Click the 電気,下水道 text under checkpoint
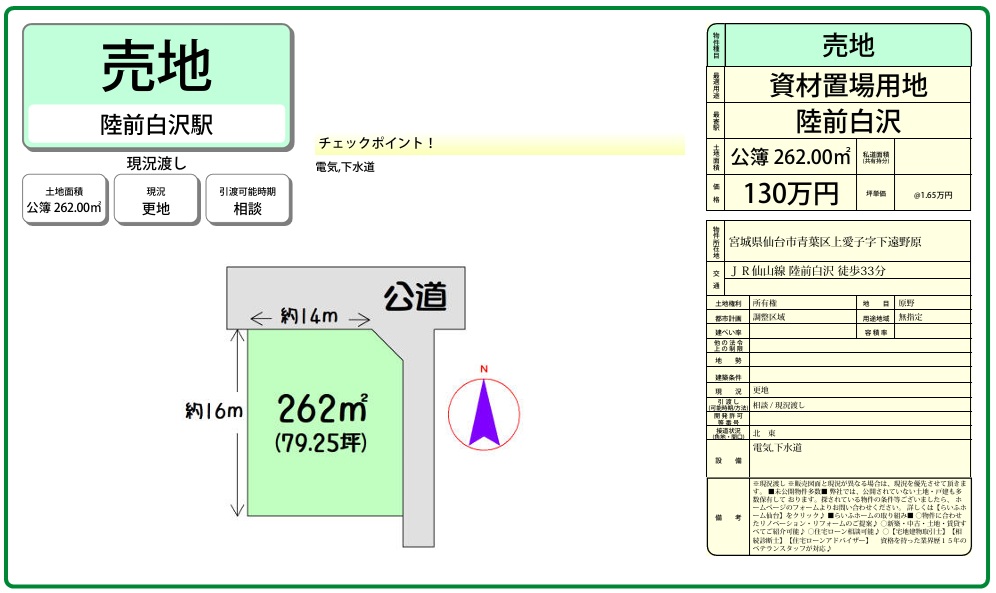This screenshot has height=593, width=996. [345, 167]
